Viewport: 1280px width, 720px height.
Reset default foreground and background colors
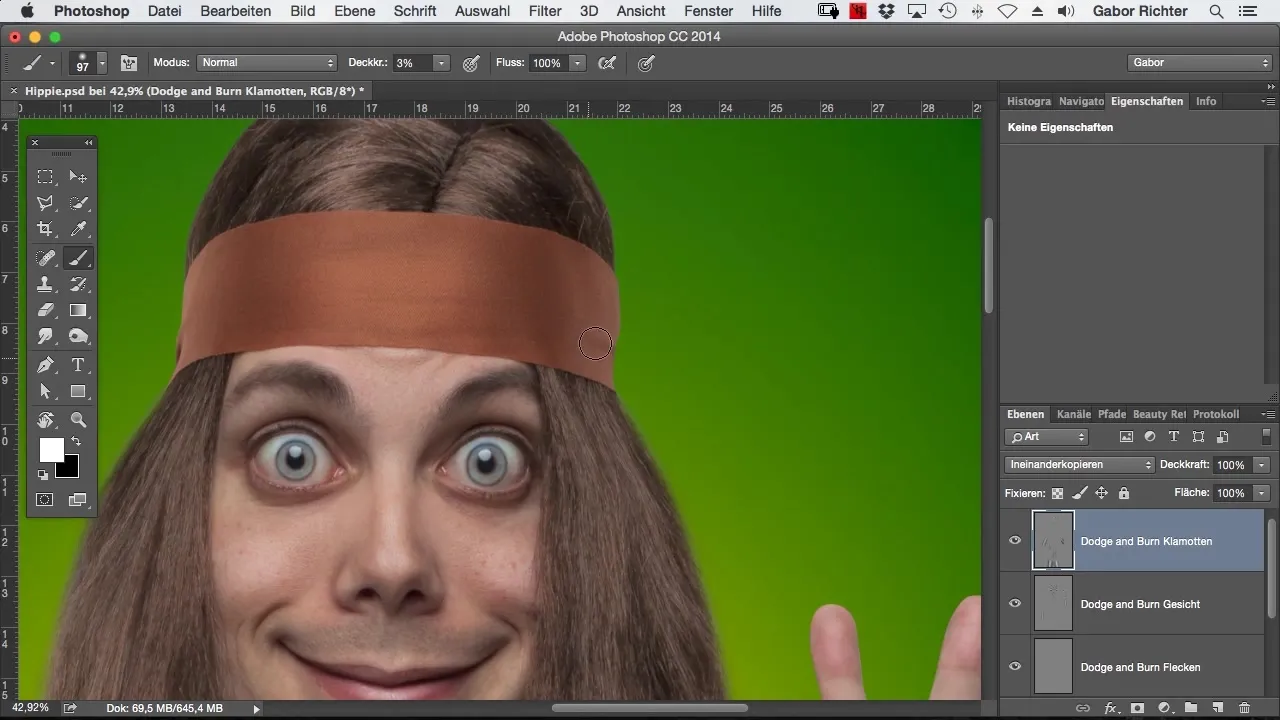click(x=43, y=475)
